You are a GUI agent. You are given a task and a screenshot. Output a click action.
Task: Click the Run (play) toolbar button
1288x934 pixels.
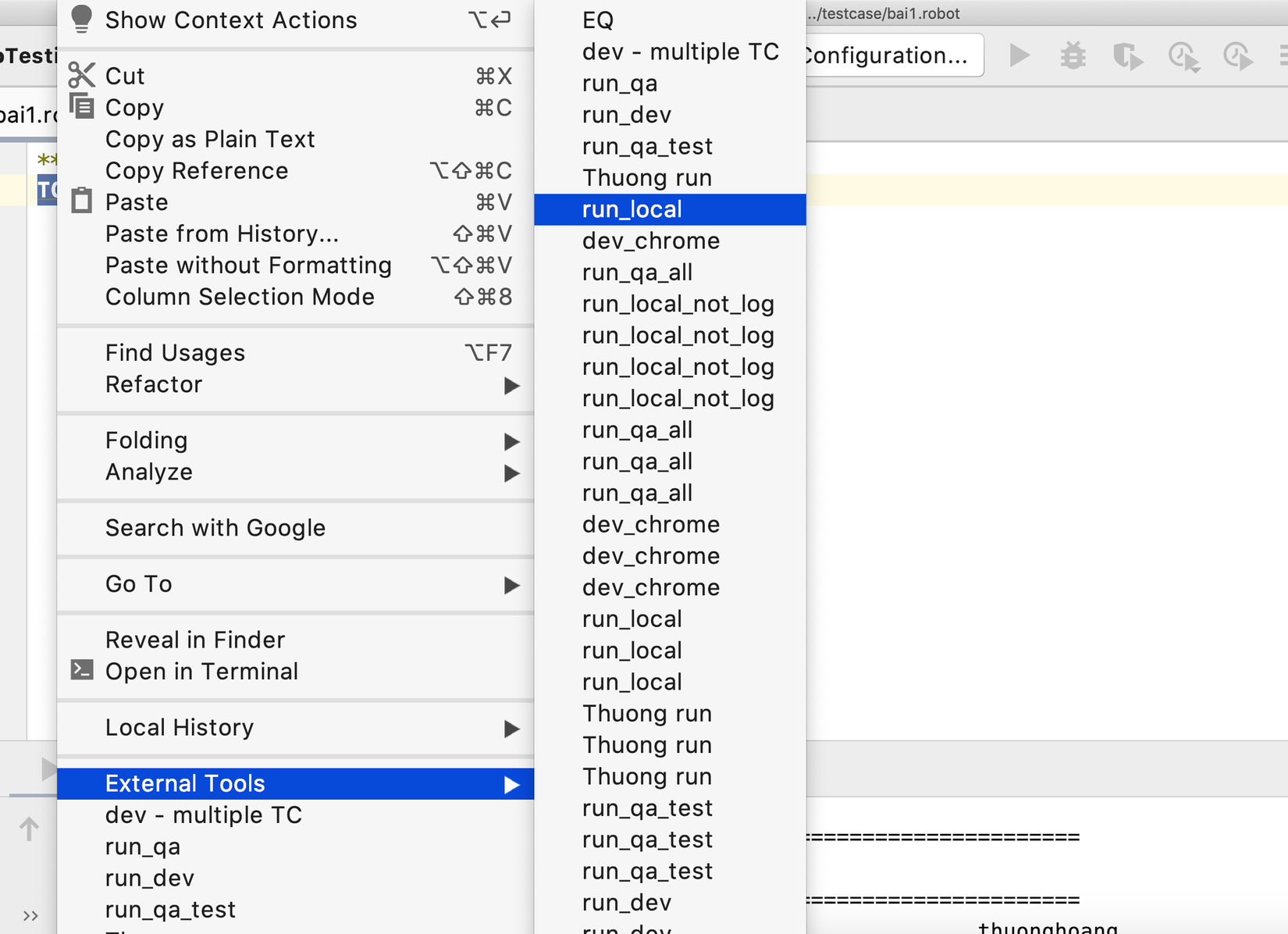tap(1019, 55)
